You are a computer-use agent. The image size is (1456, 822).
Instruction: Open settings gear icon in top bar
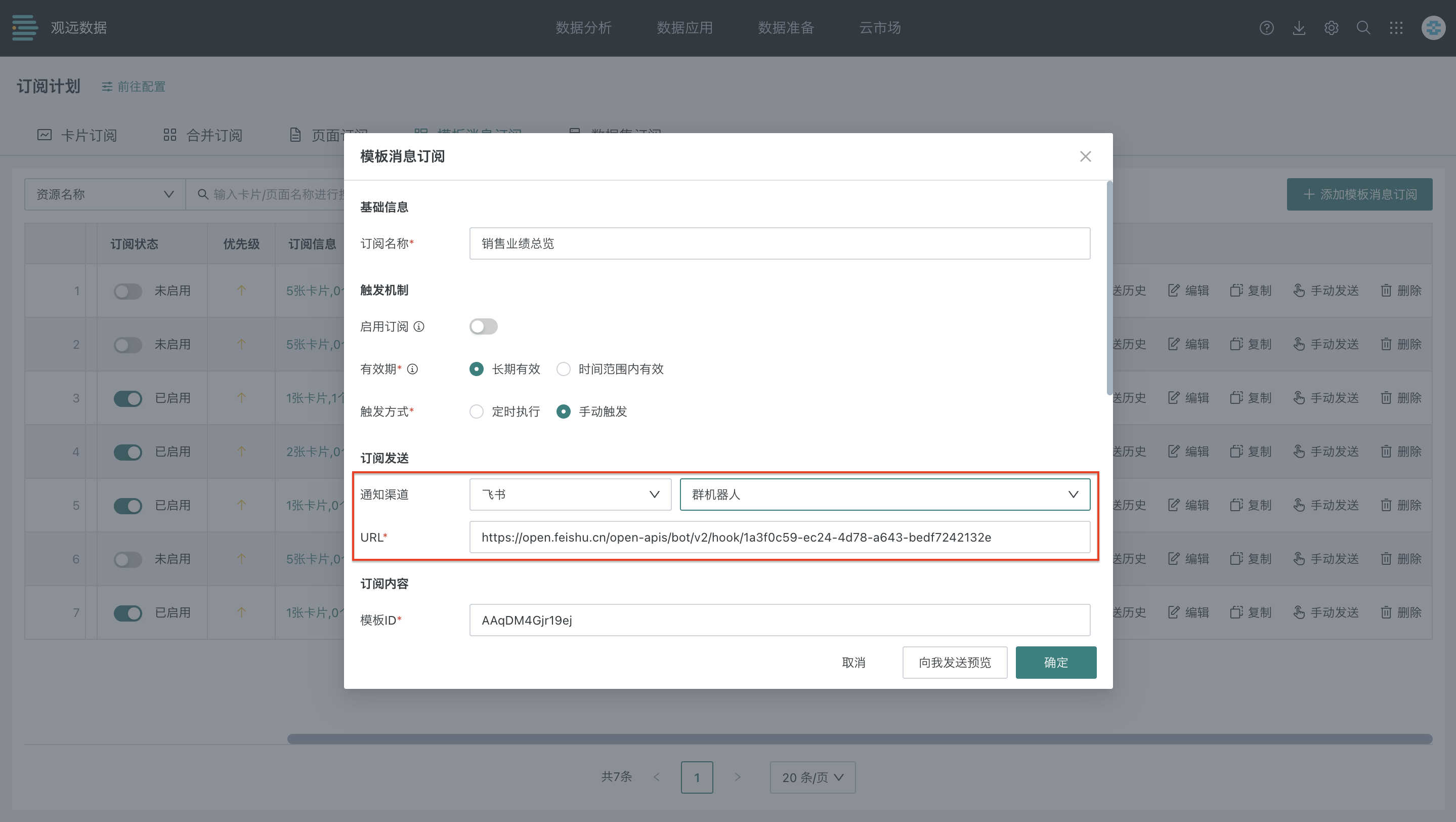(x=1331, y=28)
